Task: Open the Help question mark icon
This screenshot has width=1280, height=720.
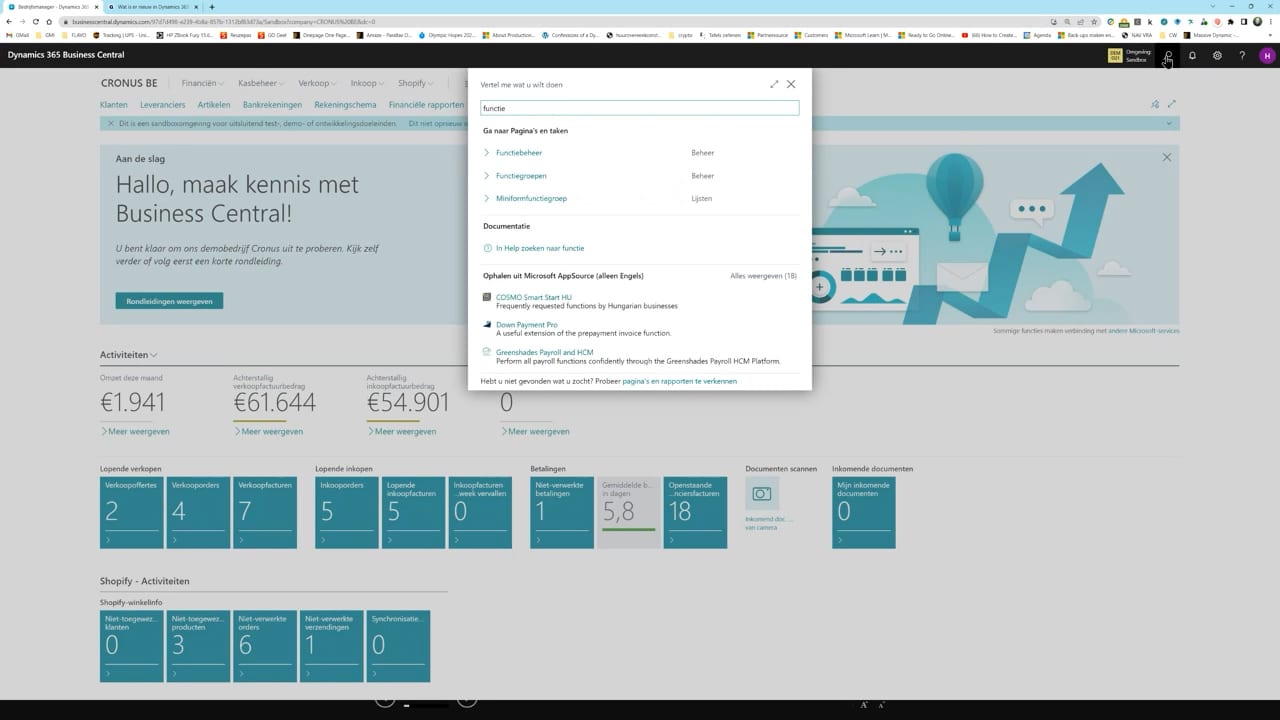Action: tap(1242, 55)
